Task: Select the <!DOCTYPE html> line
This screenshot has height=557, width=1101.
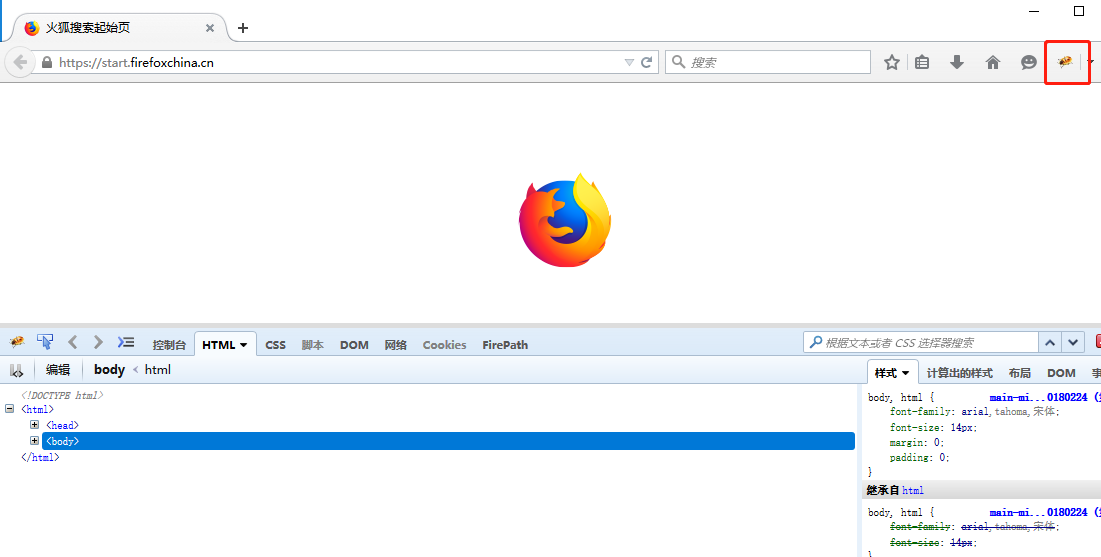Action: (x=62, y=395)
